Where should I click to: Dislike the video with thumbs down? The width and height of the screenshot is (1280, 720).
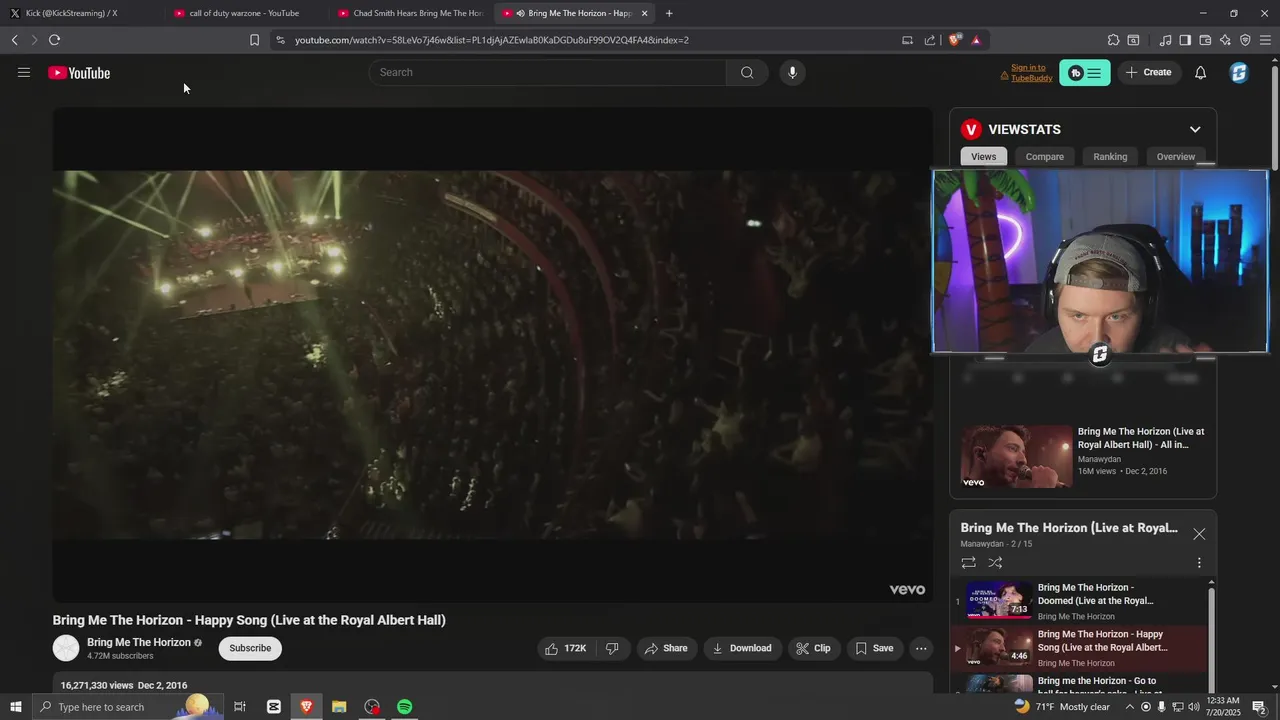(x=612, y=648)
